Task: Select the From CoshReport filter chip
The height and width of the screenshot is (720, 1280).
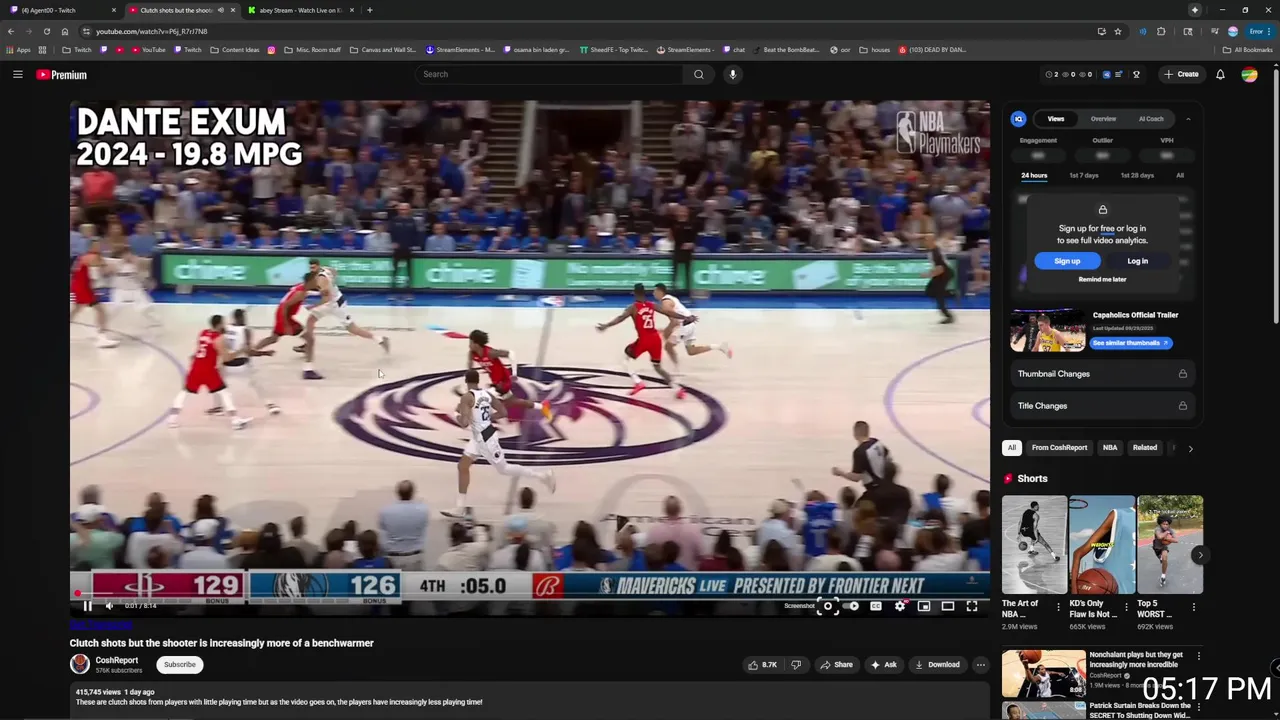Action: (x=1059, y=448)
